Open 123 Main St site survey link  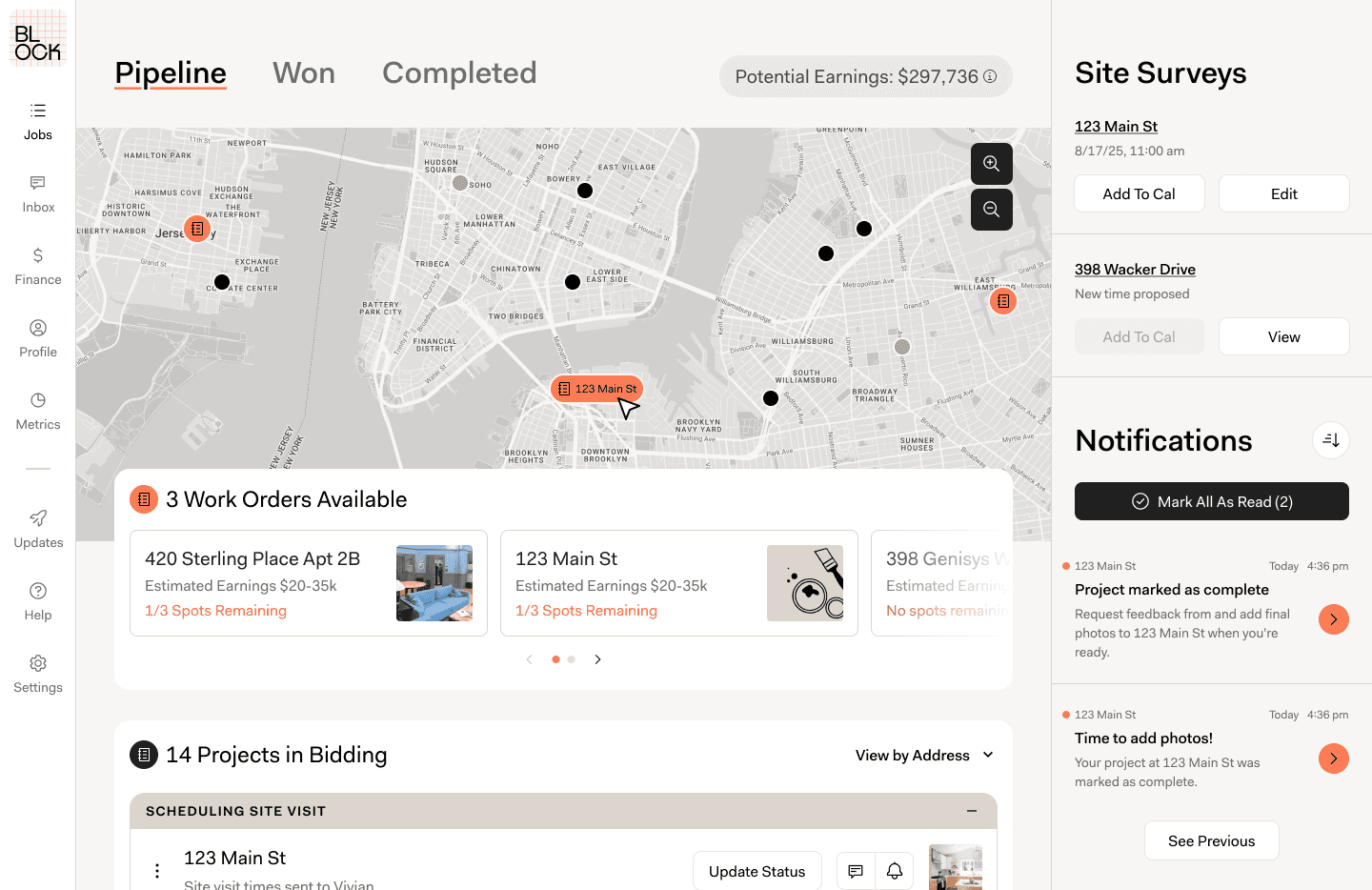pyautogui.click(x=1116, y=127)
